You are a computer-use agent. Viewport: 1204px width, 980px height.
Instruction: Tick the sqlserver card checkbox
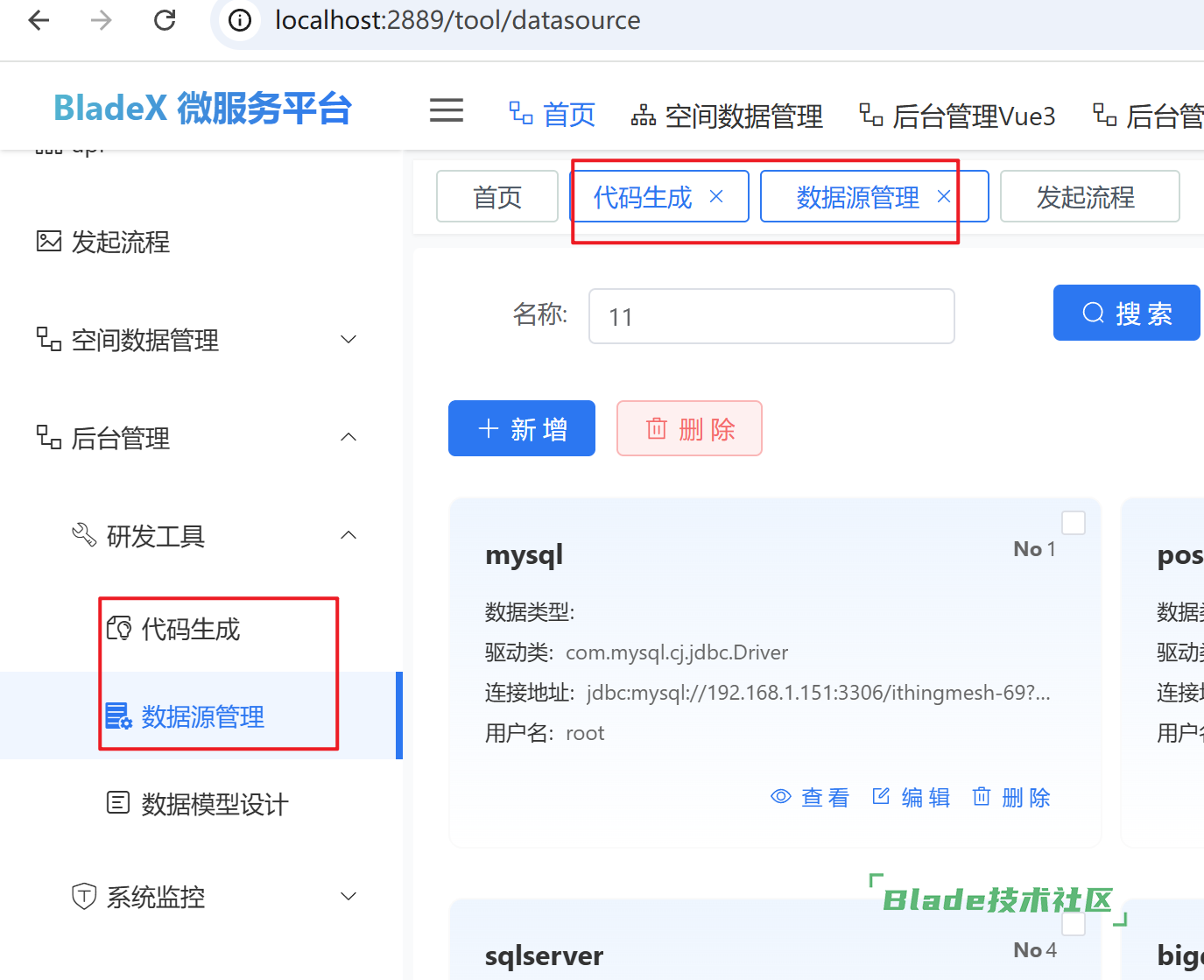tap(1073, 924)
